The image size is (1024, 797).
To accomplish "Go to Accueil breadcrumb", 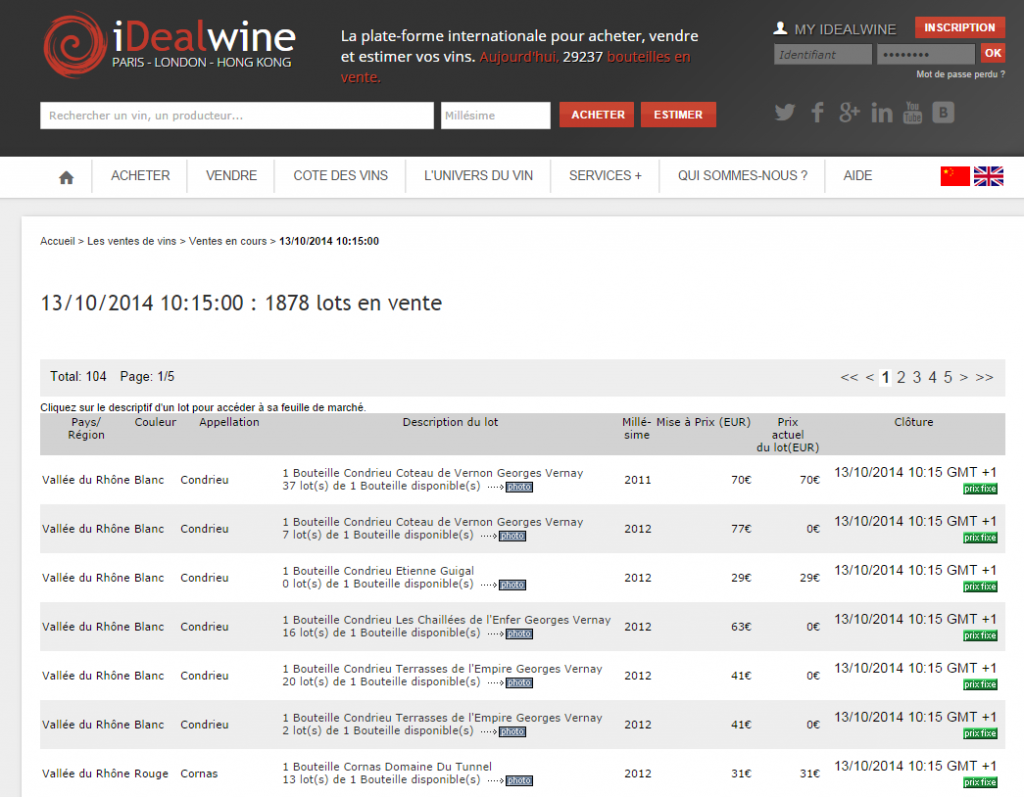I will (57, 241).
